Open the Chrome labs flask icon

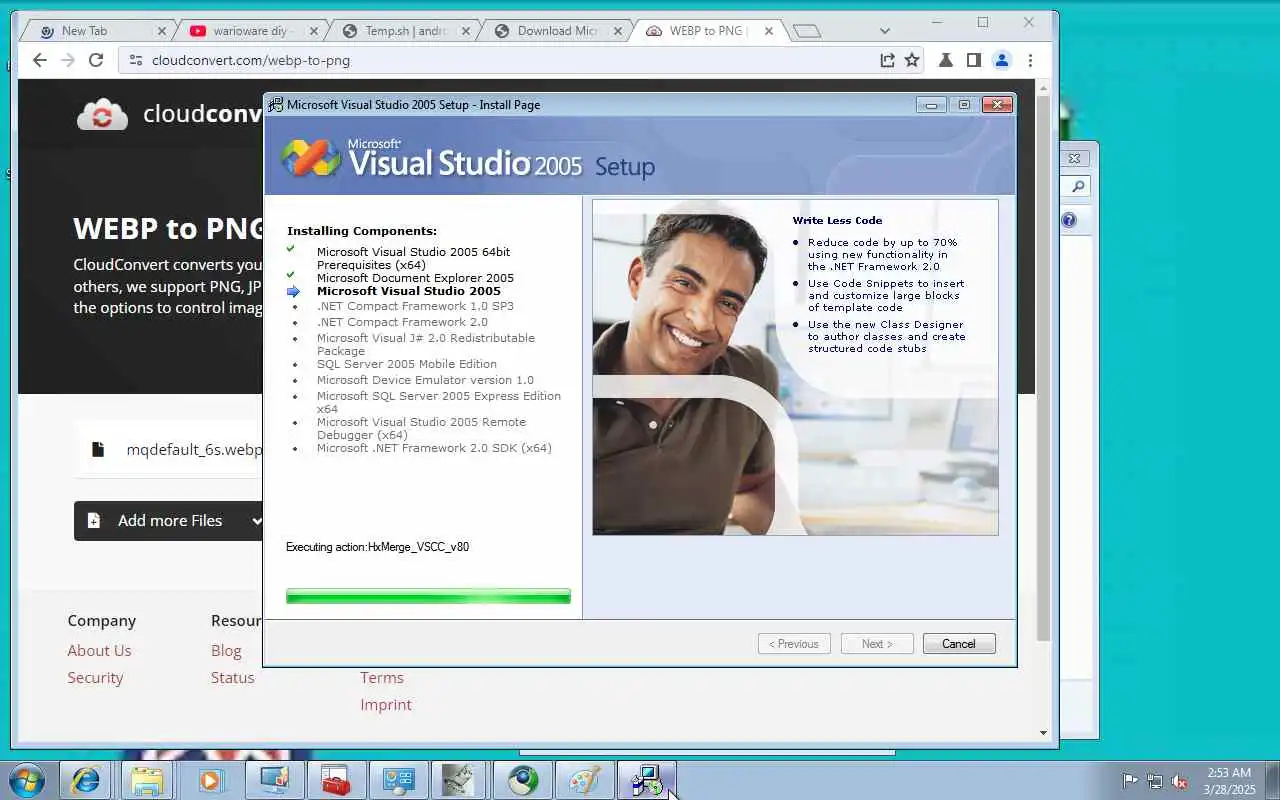(945, 60)
